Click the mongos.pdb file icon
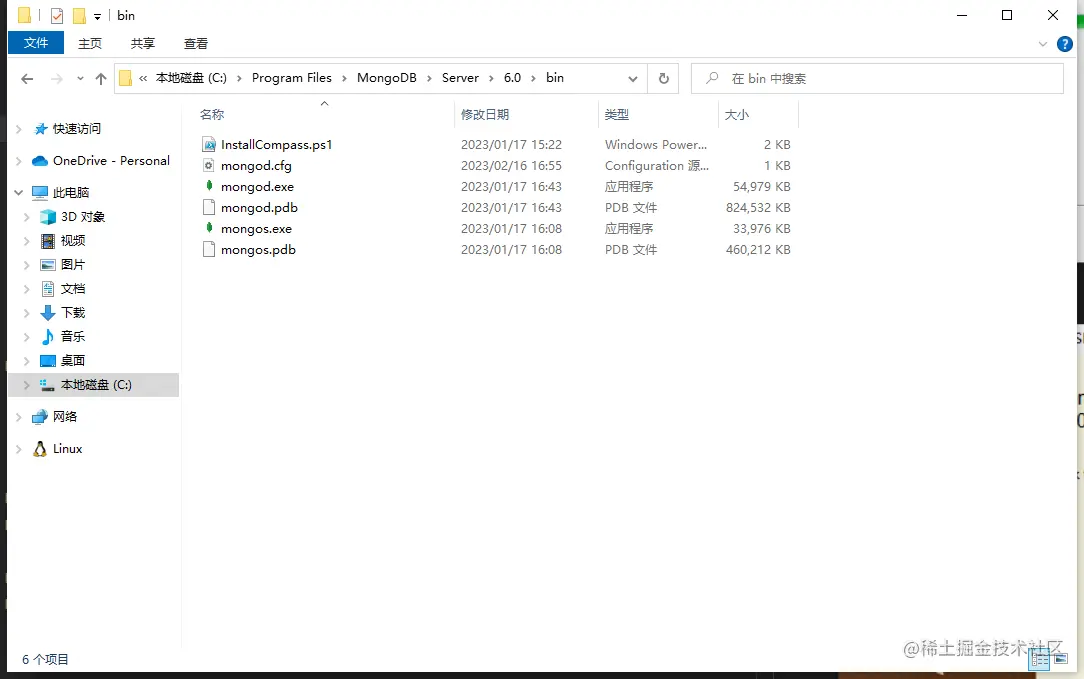The height and width of the screenshot is (679, 1084). pos(209,250)
